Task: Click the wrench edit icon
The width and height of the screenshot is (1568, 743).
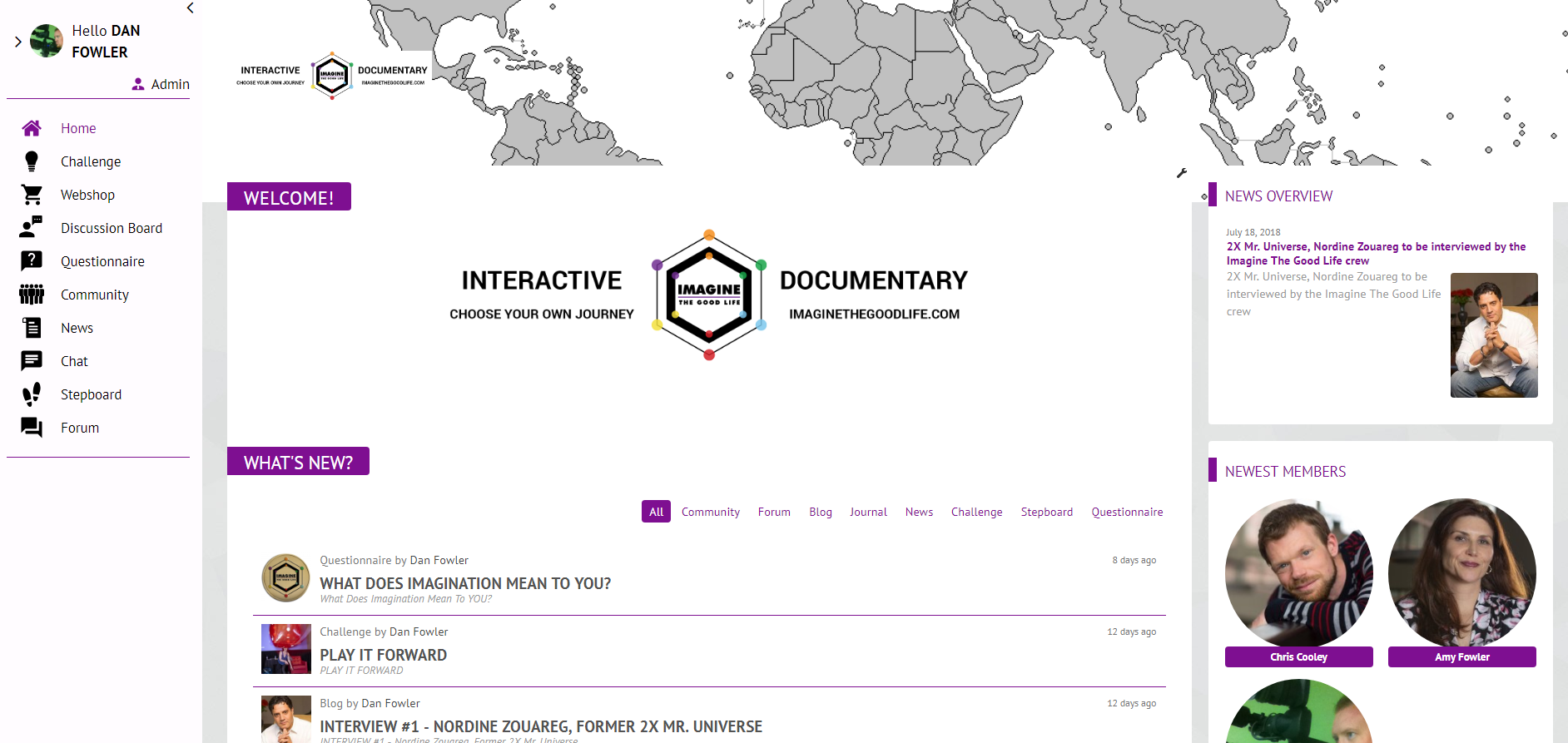Action: (x=1182, y=173)
